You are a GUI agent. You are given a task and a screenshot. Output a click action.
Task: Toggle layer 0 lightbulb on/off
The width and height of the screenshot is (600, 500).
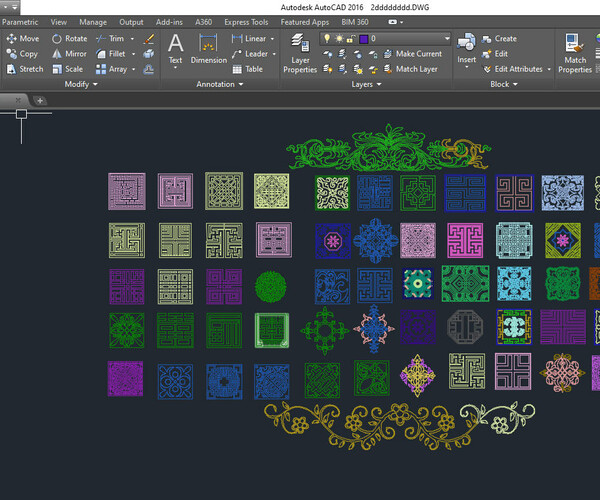click(327, 38)
